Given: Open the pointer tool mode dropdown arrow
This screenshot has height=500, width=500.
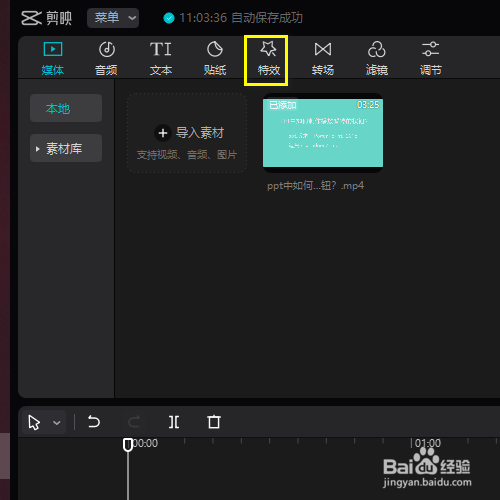Looking at the screenshot, I should tap(57, 423).
